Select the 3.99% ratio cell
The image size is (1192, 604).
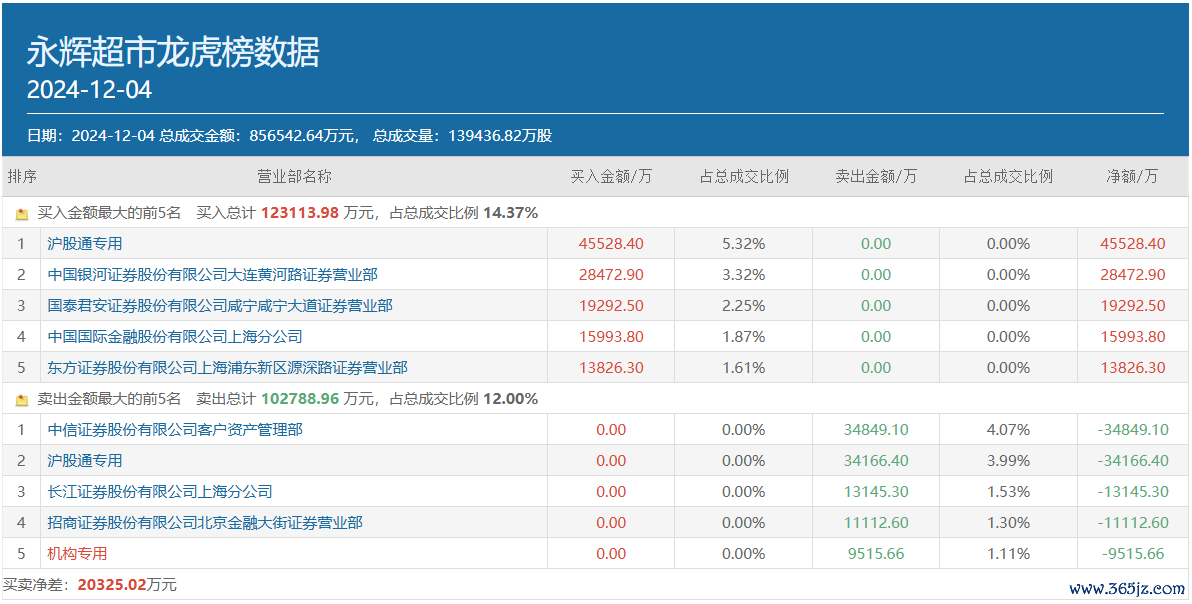(1008, 460)
